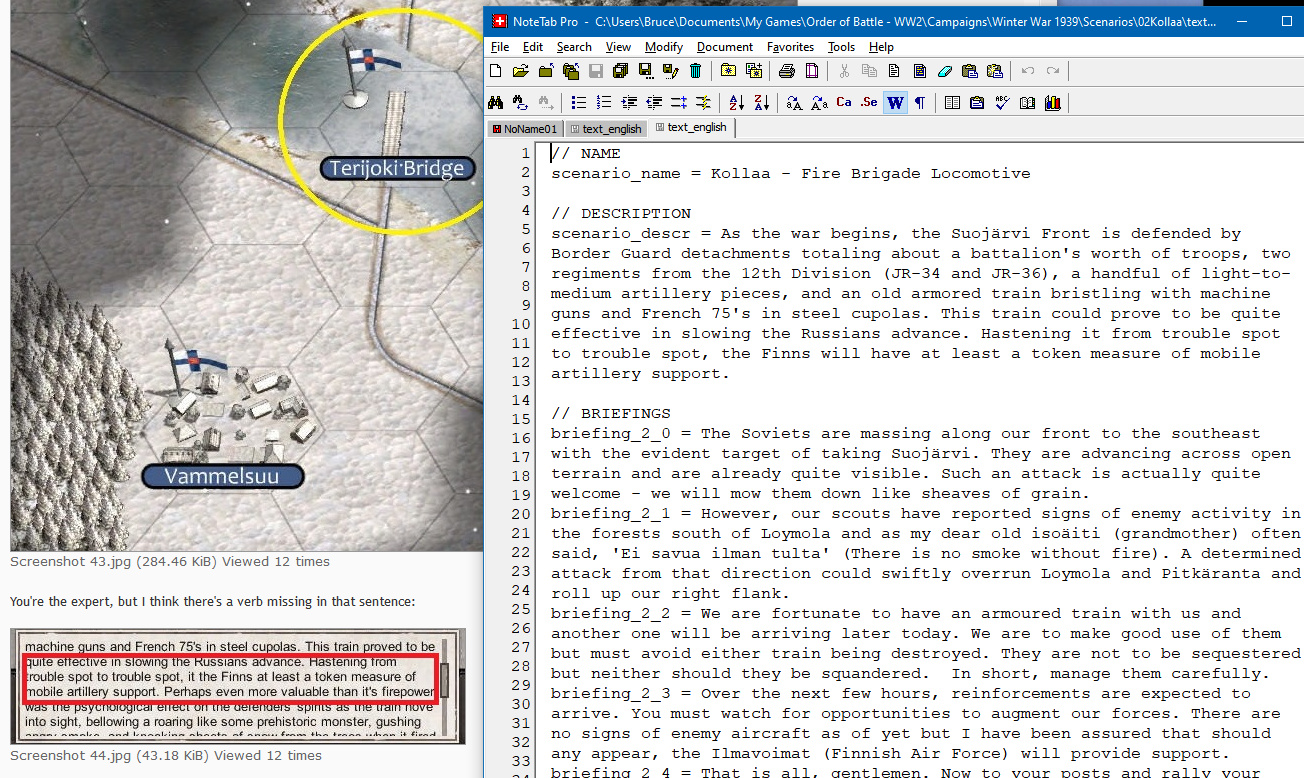Click the '// BRIEFINGS' comment line
This screenshot has height=778, width=1304.
(x=611, y=414)
